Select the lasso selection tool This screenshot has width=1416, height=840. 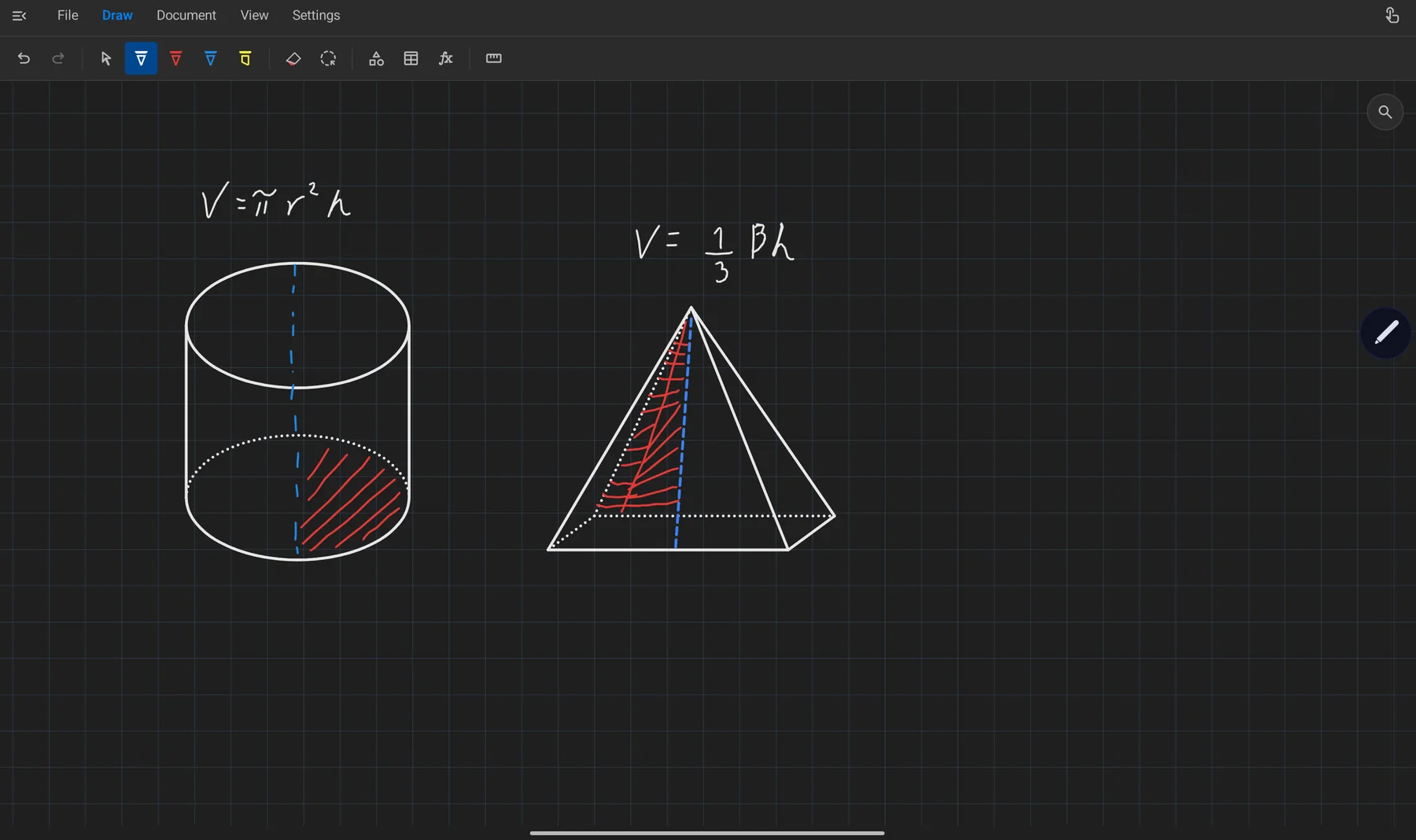[x=328, y=58]
